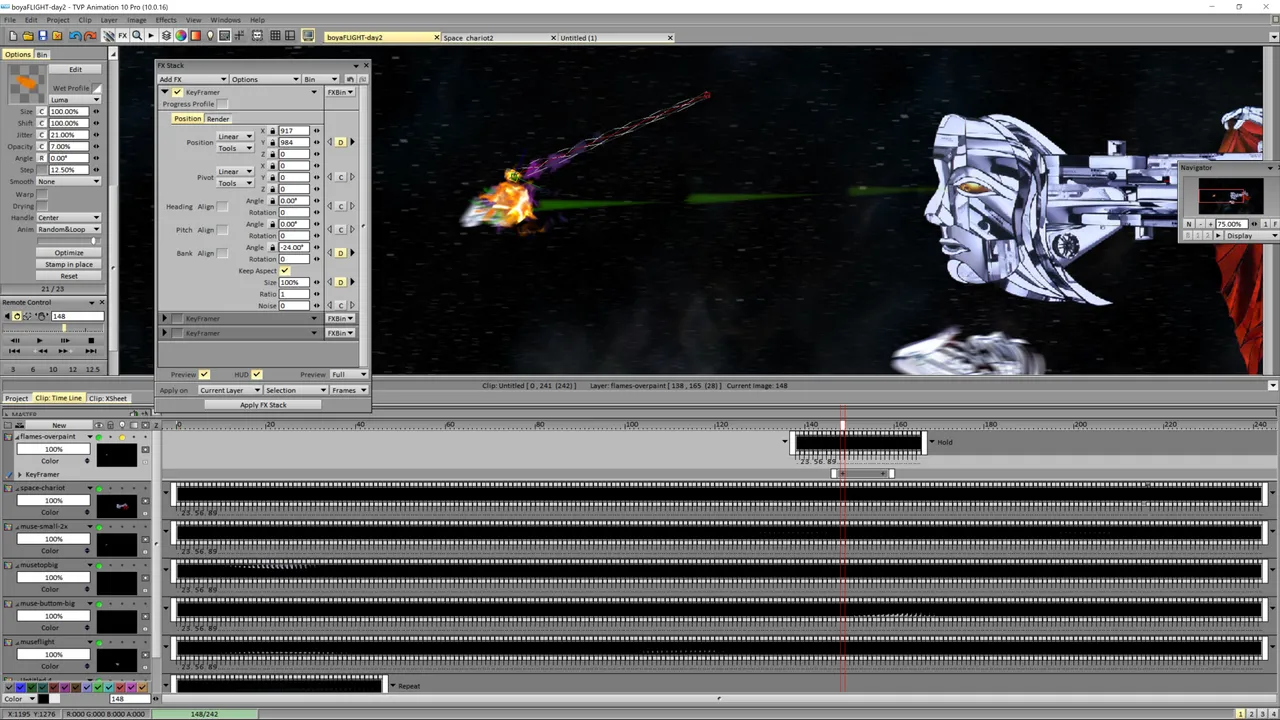1280x720 pixels.
Task: Undo last action with the toolbar arrow
Action: pyautogui.click(x=75, y=36)
